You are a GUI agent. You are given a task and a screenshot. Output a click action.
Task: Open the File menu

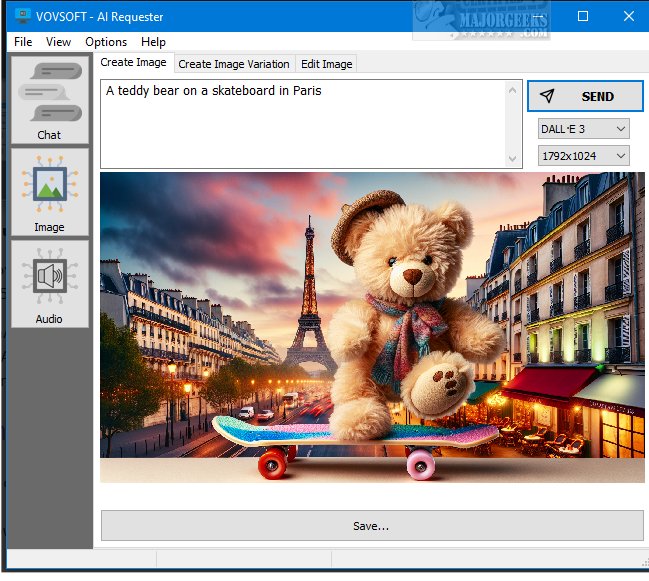(23, 42)
